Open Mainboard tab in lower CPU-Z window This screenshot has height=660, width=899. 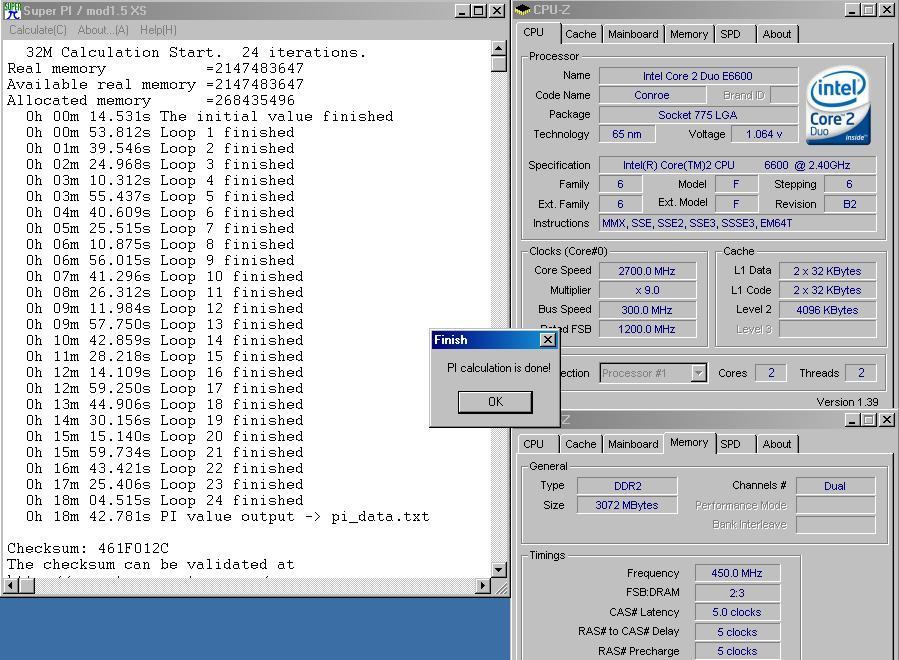point(633,444)
